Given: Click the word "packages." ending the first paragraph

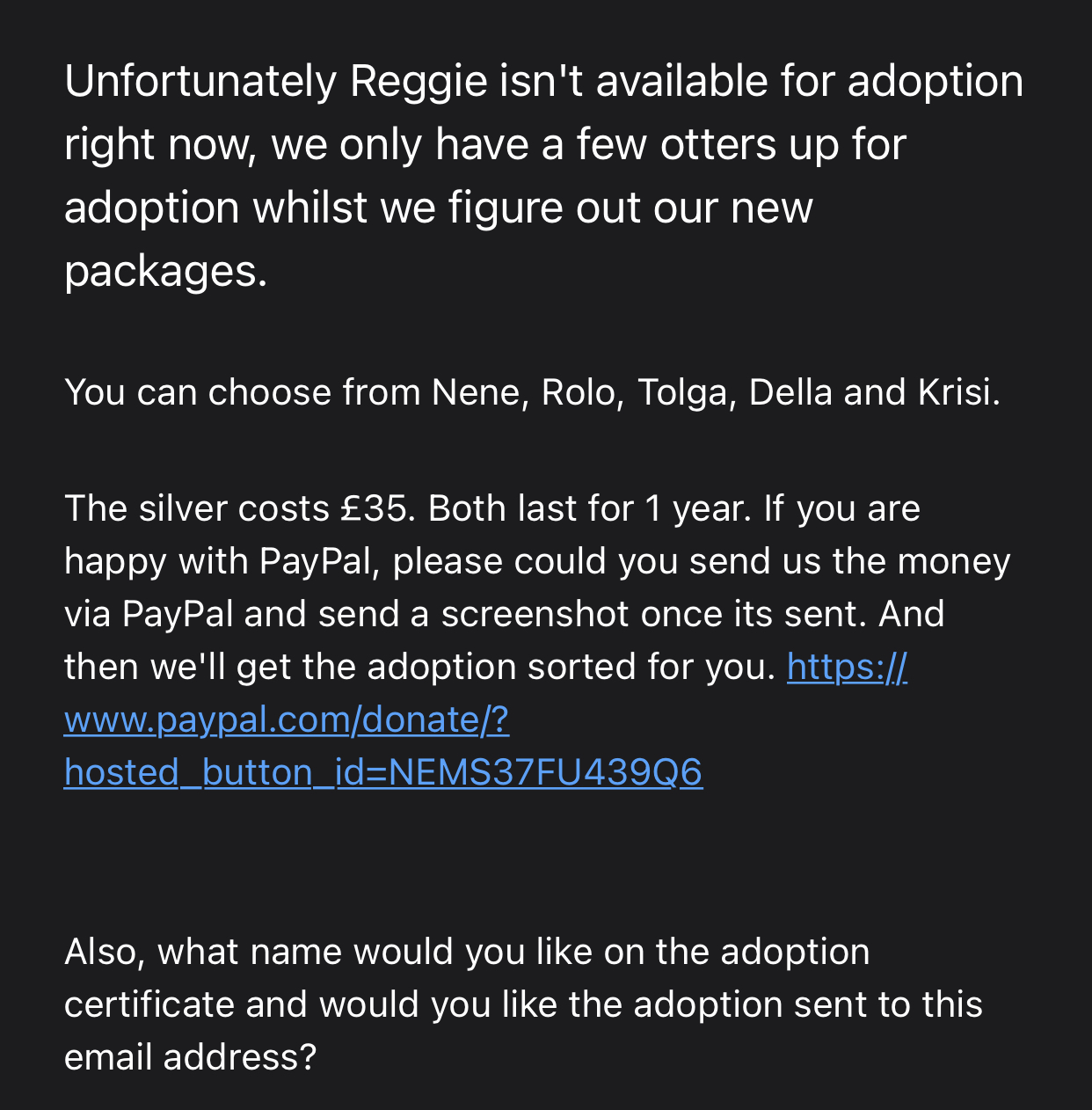Looking at the screenshot, I should click(x=165, y=272).
